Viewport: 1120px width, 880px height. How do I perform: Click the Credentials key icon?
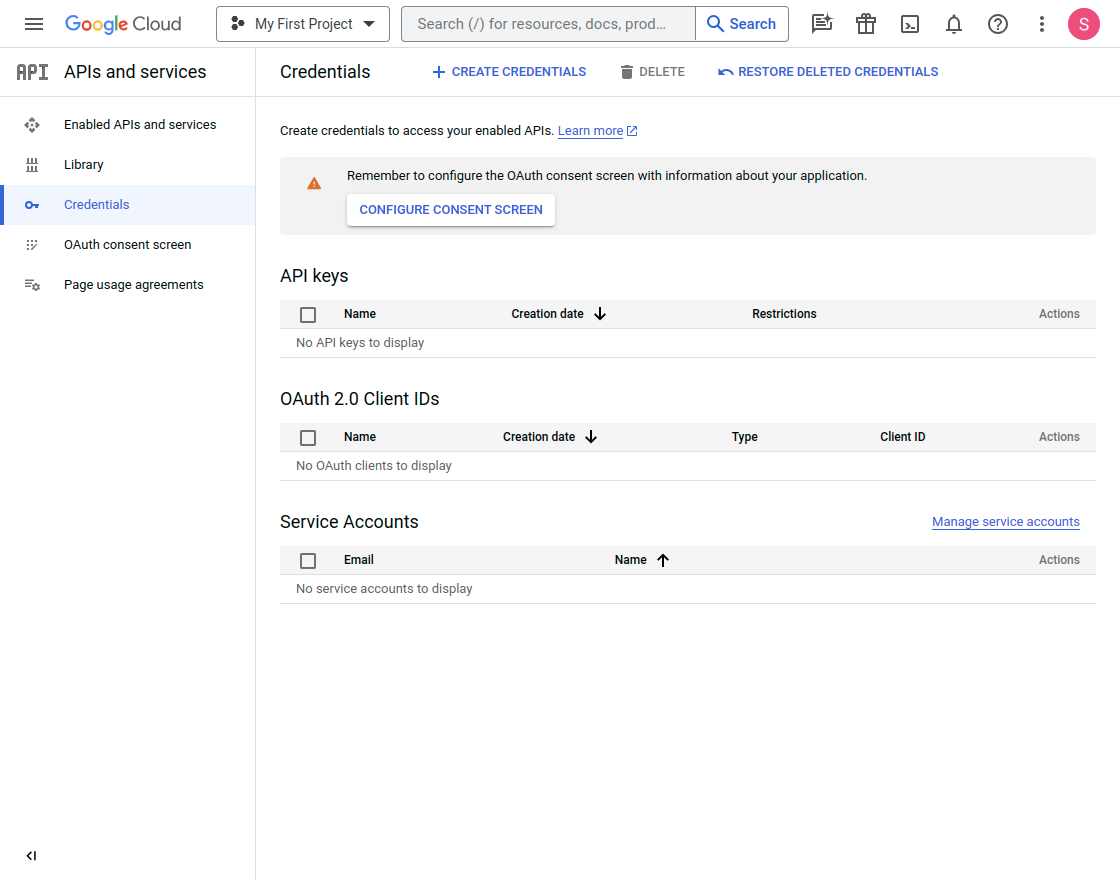click(x=32, y=205)
